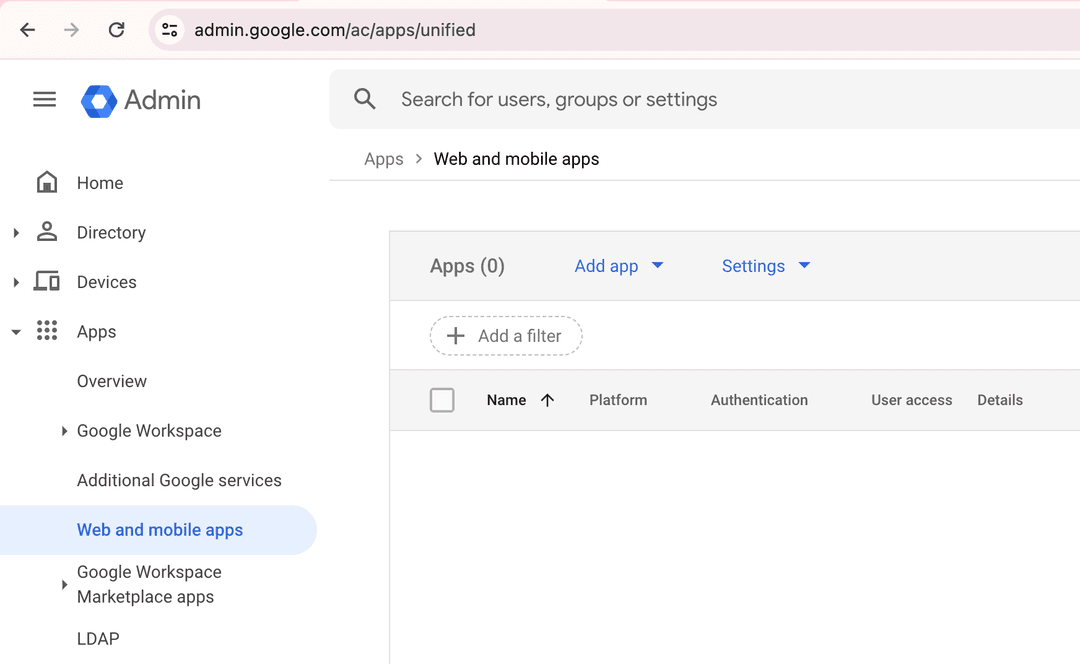Click the Apps breadcrumb link
This screenshot has height=664, width=1080.
pyautogui.click(x=383, y=158)
